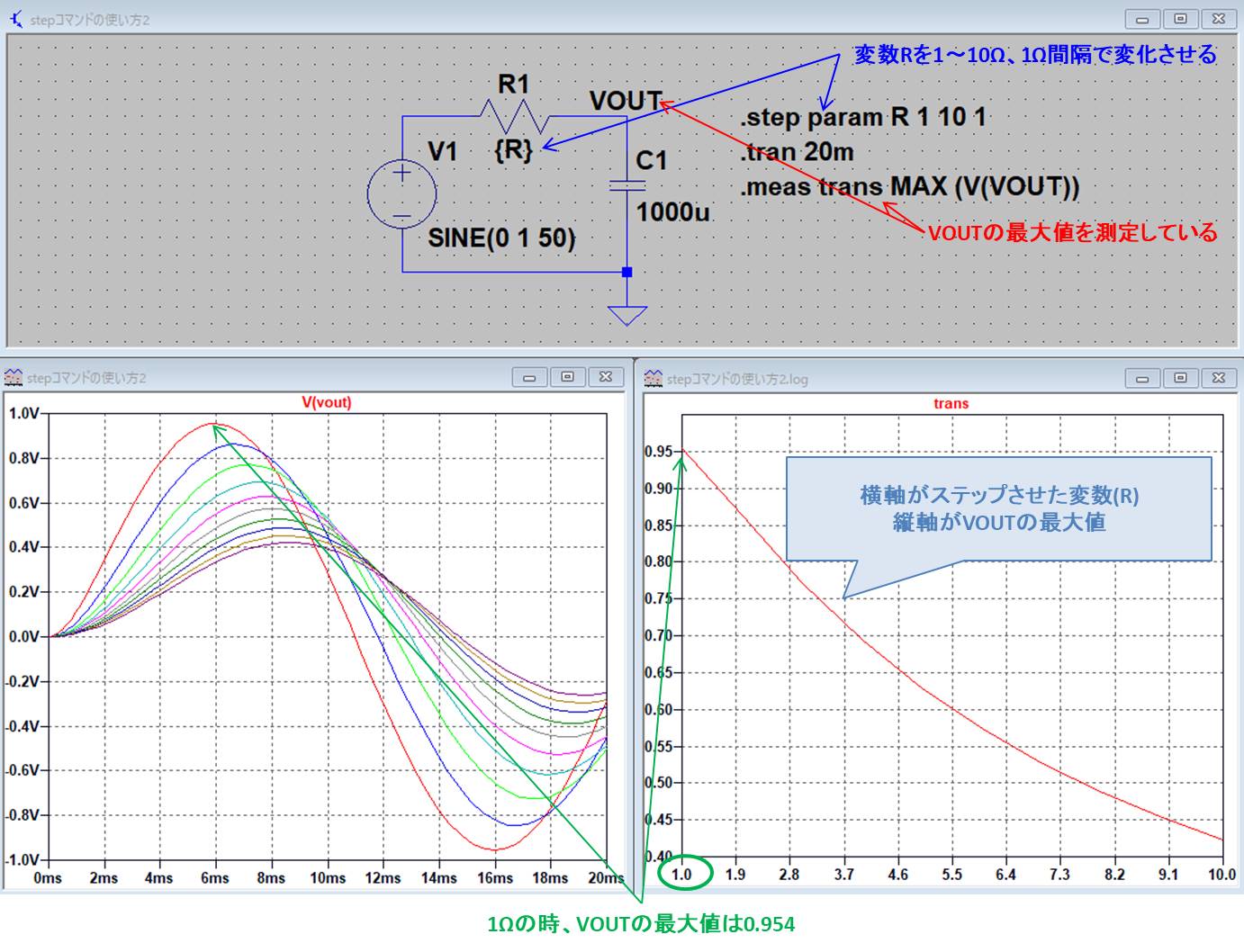Select the ground symbol in the schematic

coord(627,315)
